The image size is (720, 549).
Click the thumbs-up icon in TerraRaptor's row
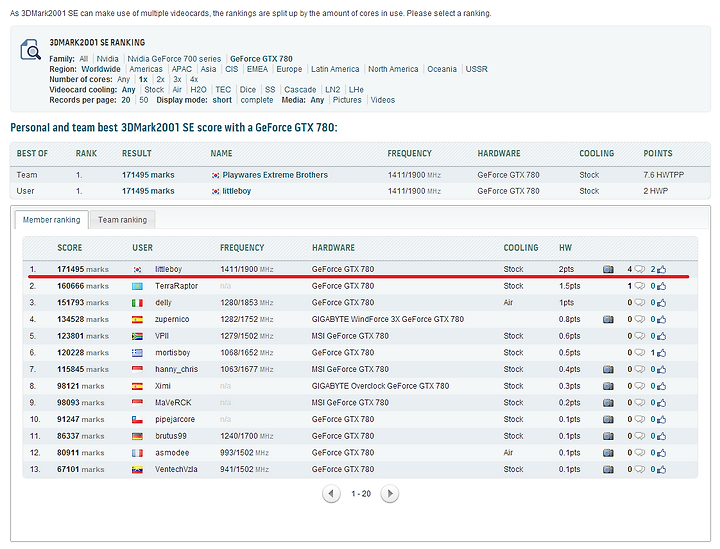click(661, 286)
